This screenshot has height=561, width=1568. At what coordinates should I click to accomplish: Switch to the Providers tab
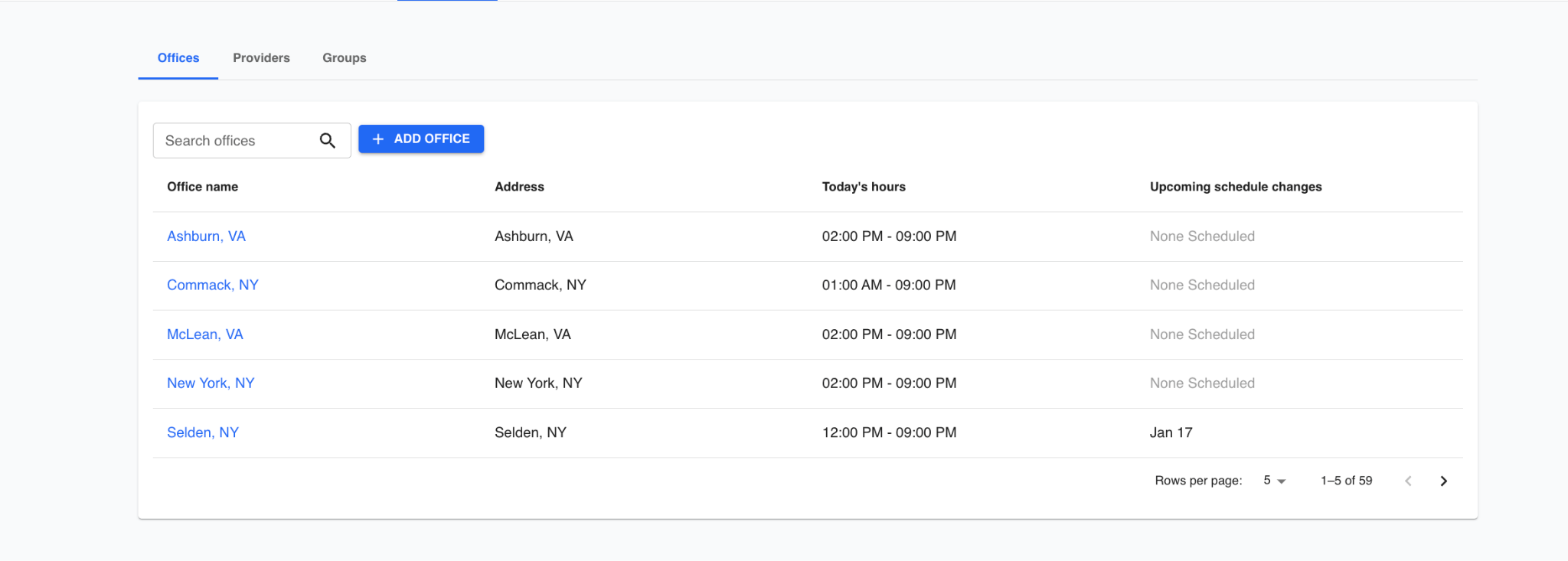click(x=261, y=58)
